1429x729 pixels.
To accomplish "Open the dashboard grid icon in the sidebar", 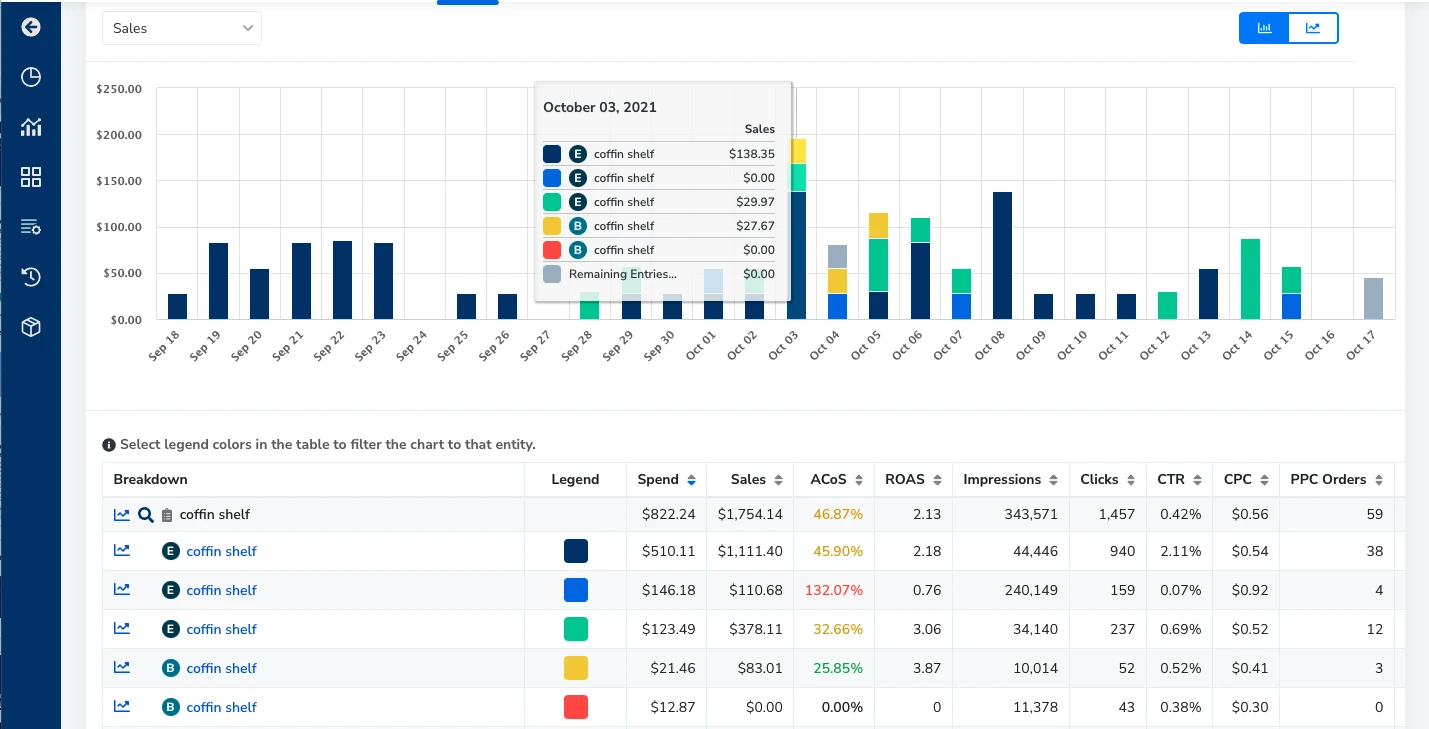I will click(30, 177).
